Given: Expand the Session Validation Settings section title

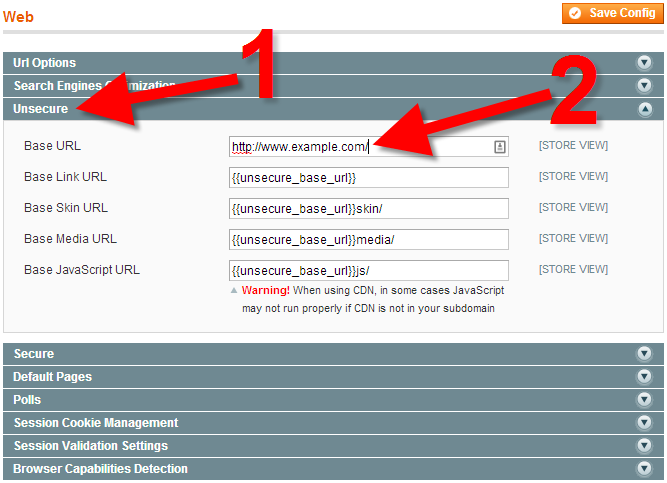Looking at the screenshot, I should coord(90,446).
